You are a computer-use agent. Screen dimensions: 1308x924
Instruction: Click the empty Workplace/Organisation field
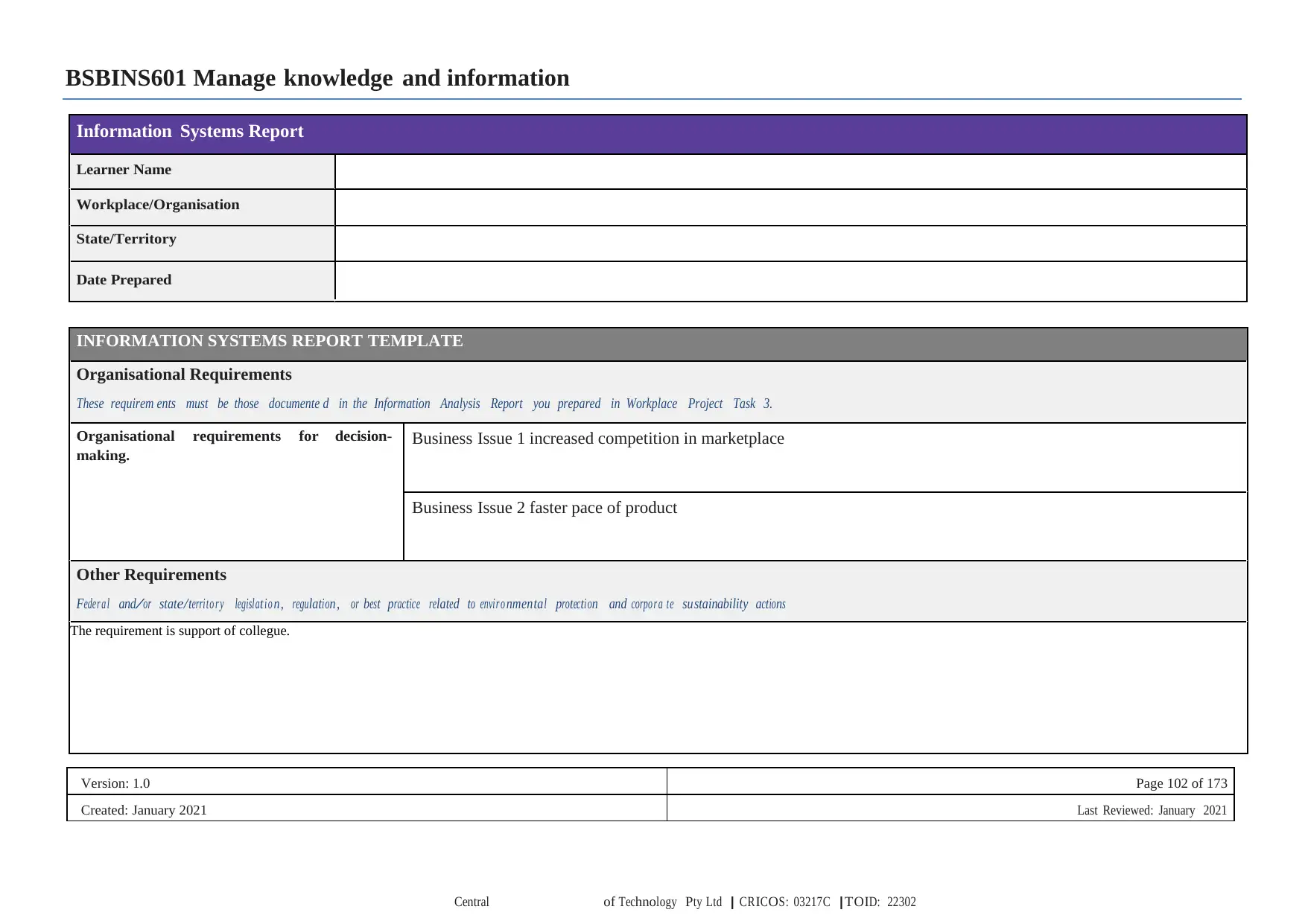coord(790,207)
